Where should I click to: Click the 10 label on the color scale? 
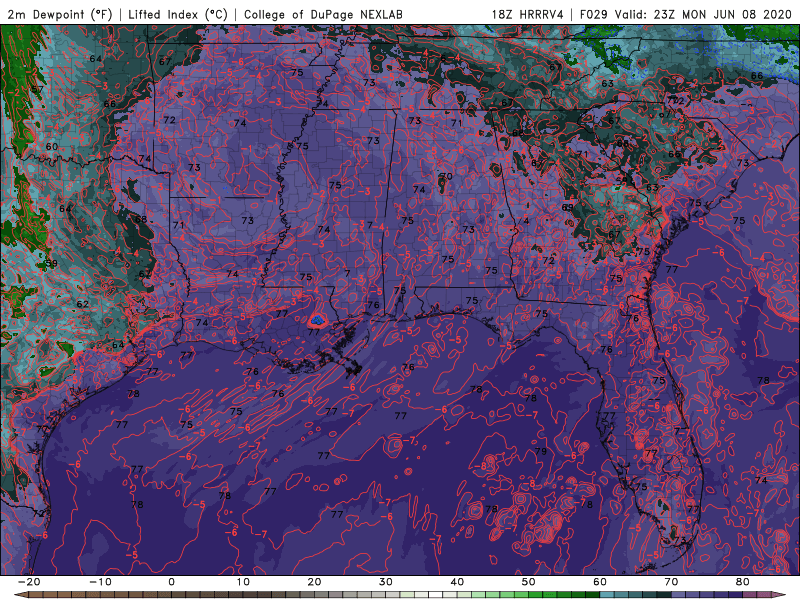tap(243, 582)
